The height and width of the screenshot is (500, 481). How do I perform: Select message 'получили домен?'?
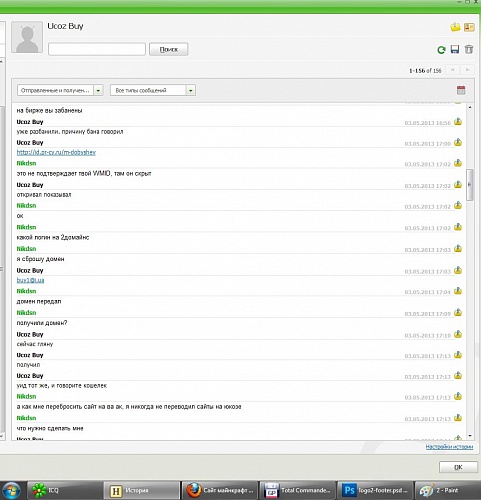[42, 323]
